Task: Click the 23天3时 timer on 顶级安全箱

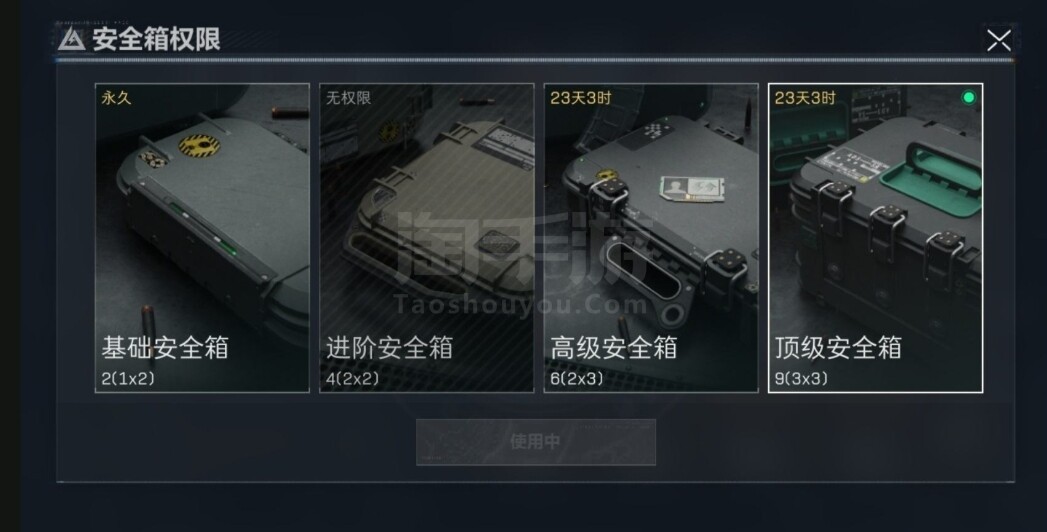Action: click(805, 98)
